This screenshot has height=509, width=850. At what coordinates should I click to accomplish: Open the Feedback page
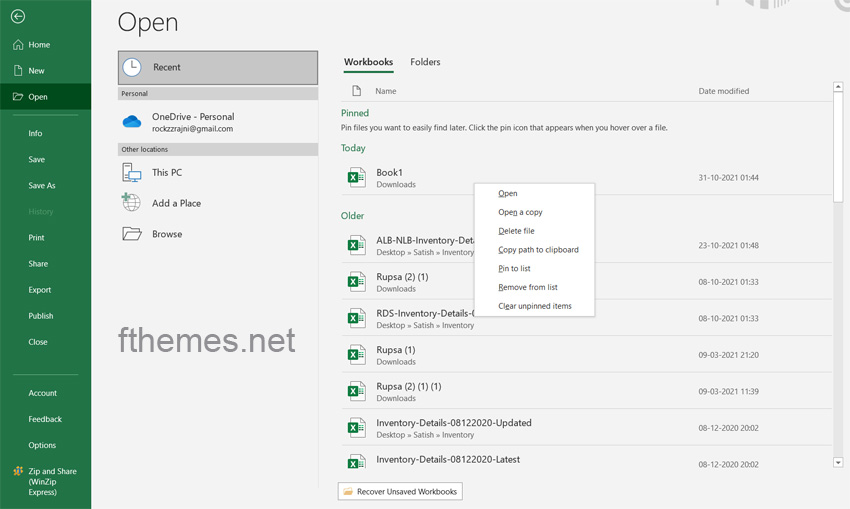coord(45,419)
